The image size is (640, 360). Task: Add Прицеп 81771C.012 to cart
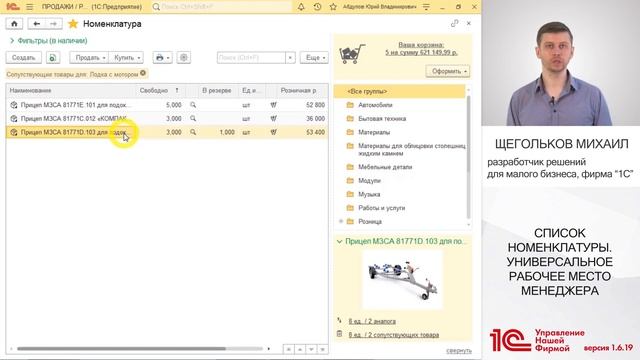pos(273,118)
